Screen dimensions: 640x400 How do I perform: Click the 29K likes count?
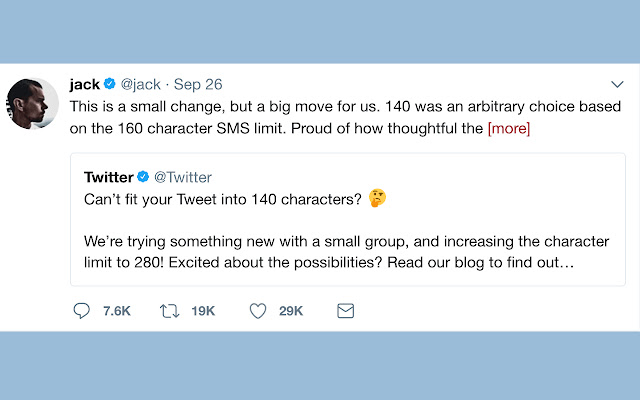tap(291, 311)
